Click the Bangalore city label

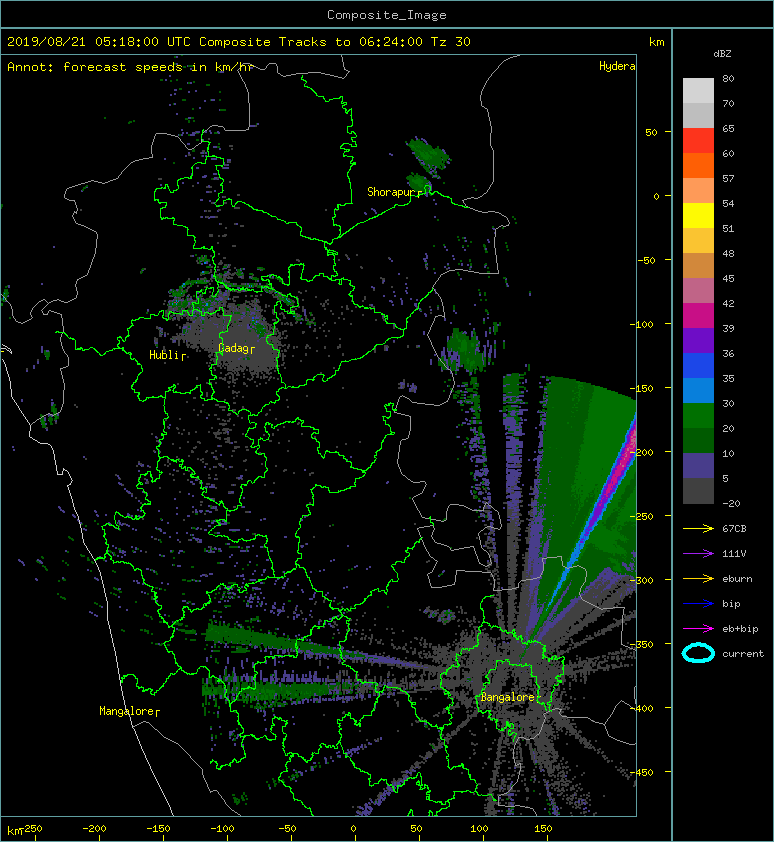(508, 697)
